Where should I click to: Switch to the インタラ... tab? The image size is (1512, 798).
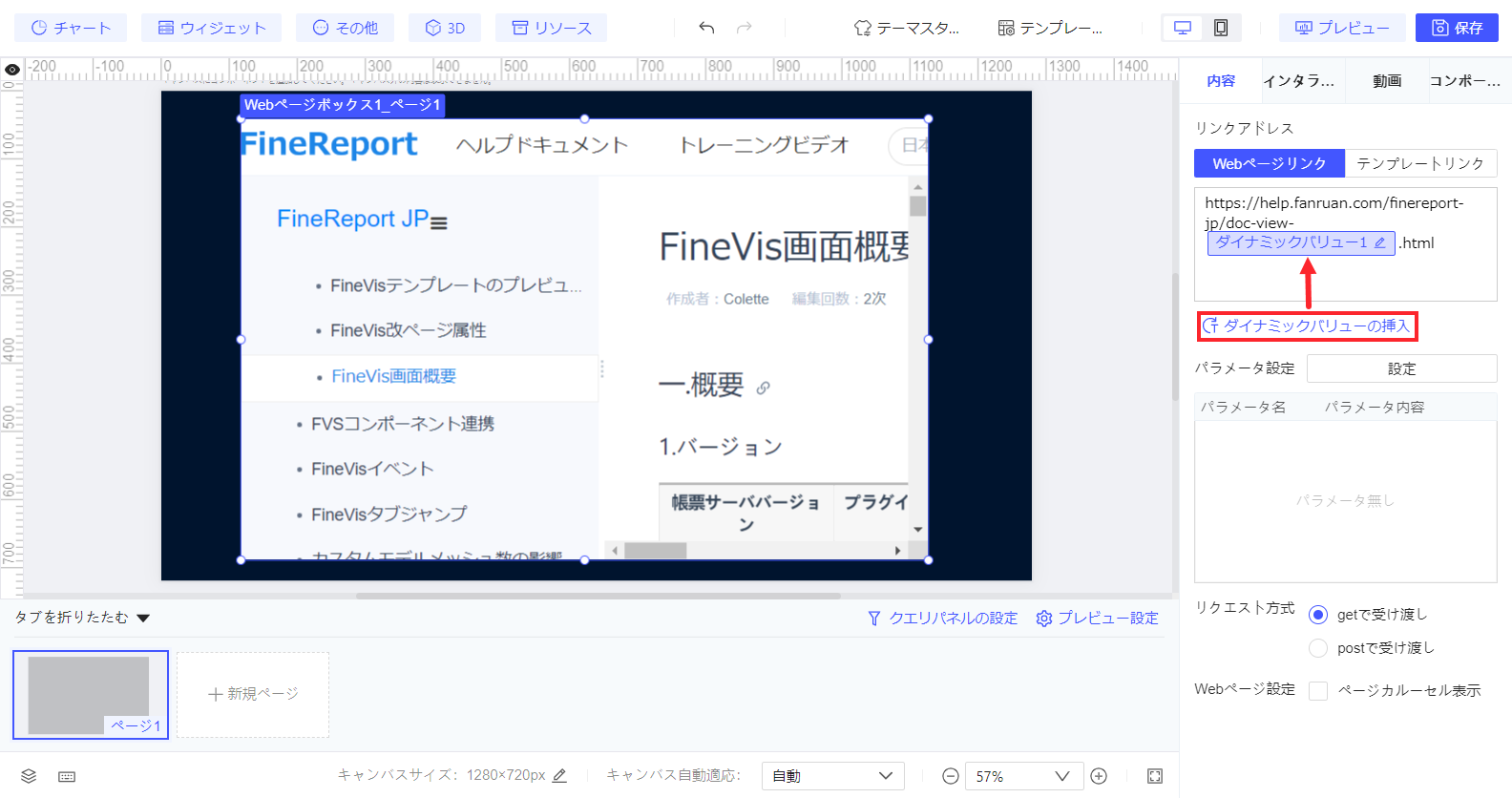tap(1299, 81)
